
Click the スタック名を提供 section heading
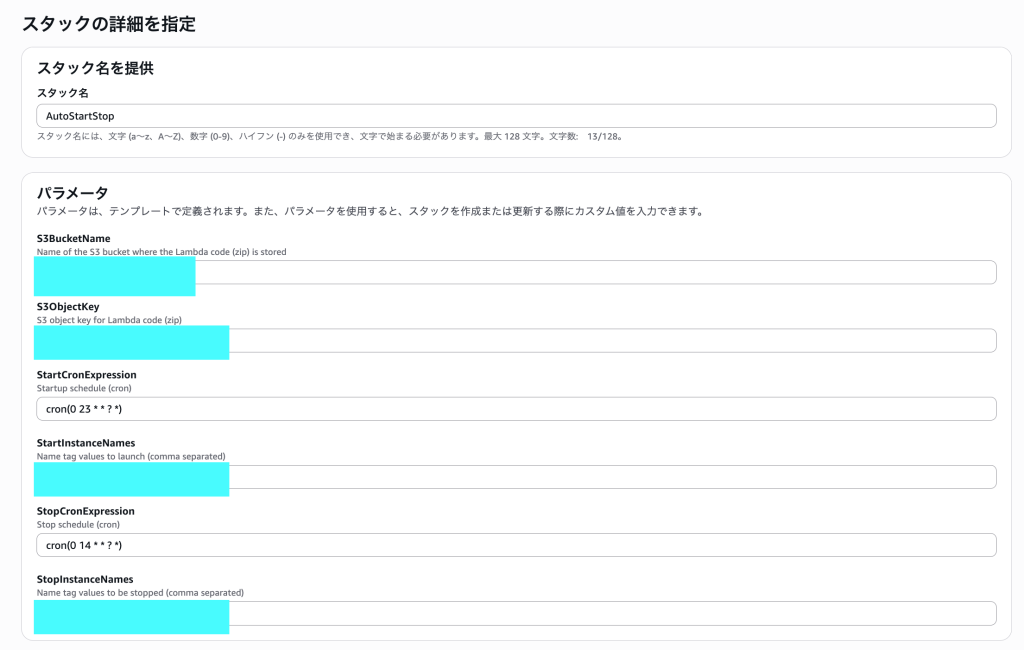pyautogui.click(x=94, y=68)
